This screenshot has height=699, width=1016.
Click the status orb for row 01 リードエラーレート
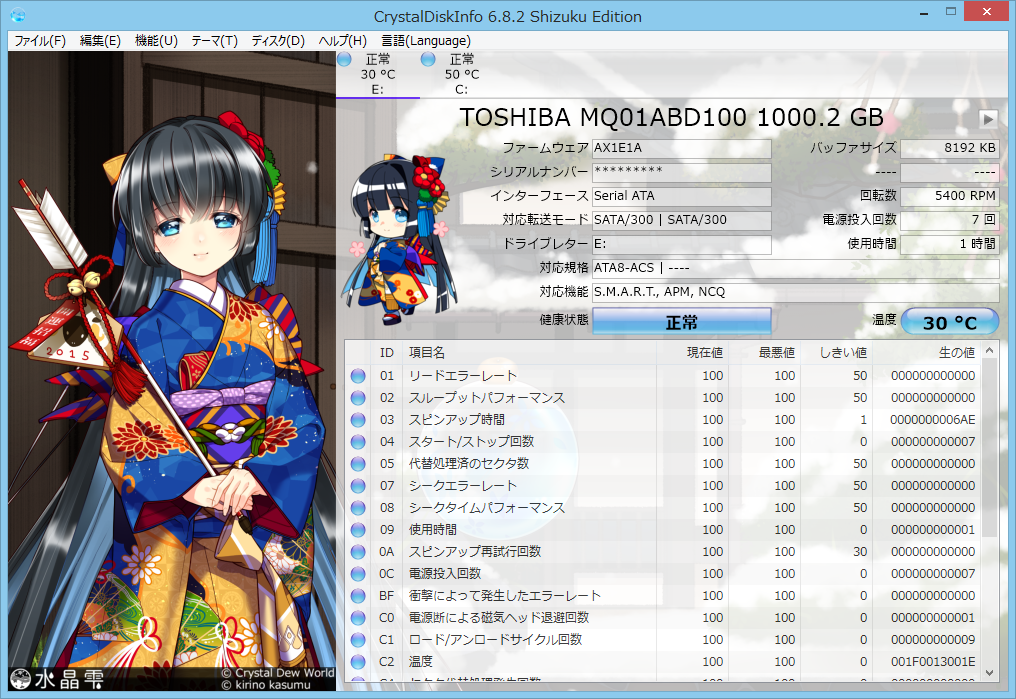(358, 376)
